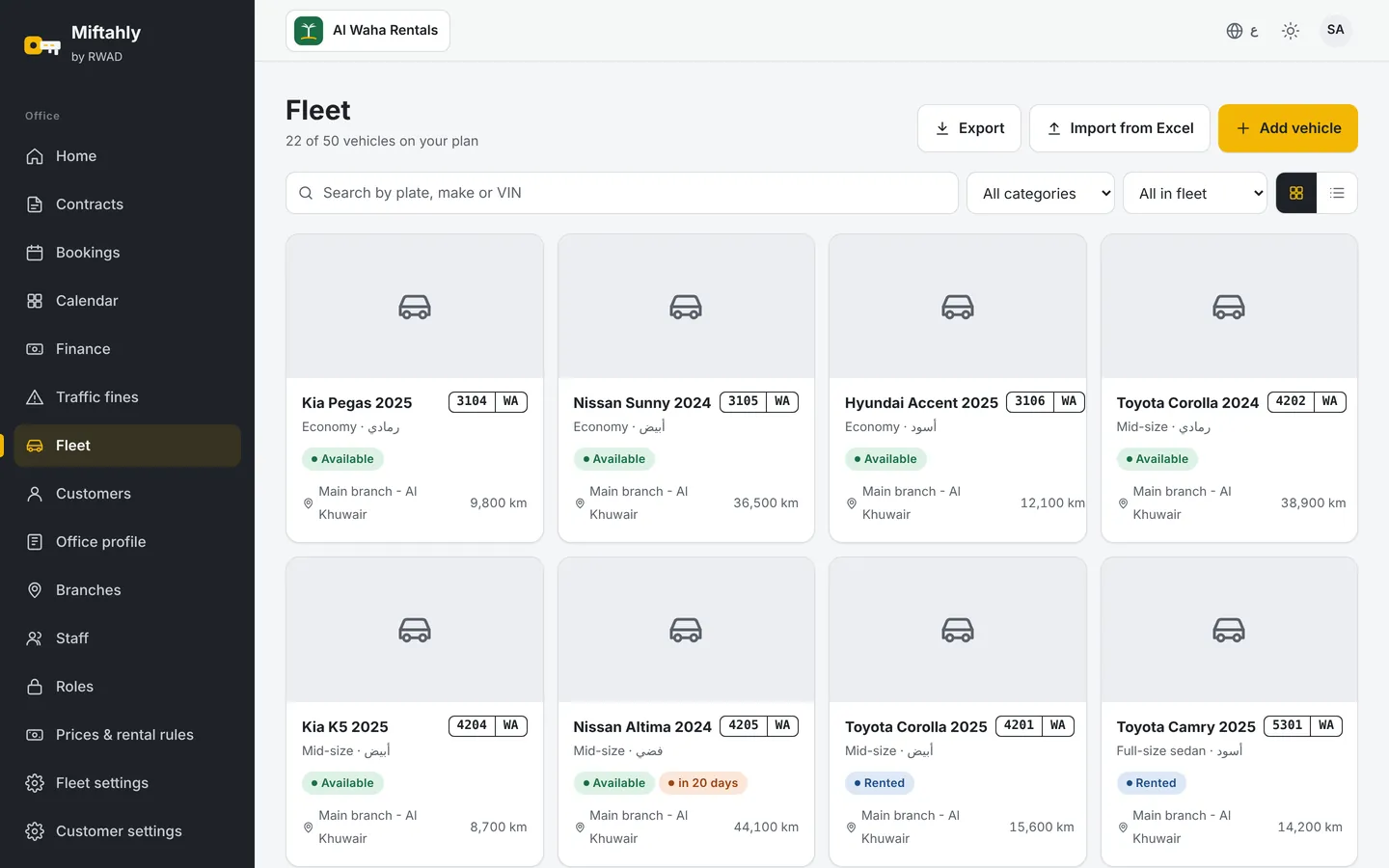Screen dimensions: 1389x868
Task: Click plate 4202 WA on Toyota Corolla
Action: 1307,401
